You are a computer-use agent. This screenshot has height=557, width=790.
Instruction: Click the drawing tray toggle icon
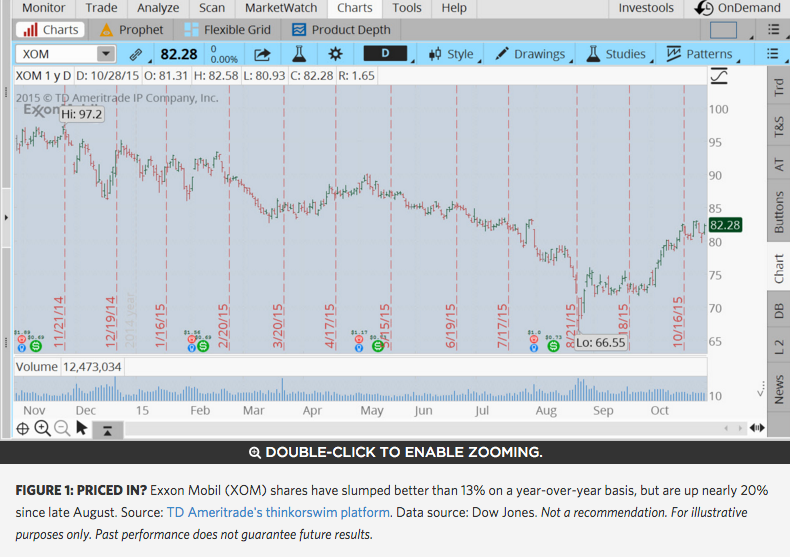[107, 431]
